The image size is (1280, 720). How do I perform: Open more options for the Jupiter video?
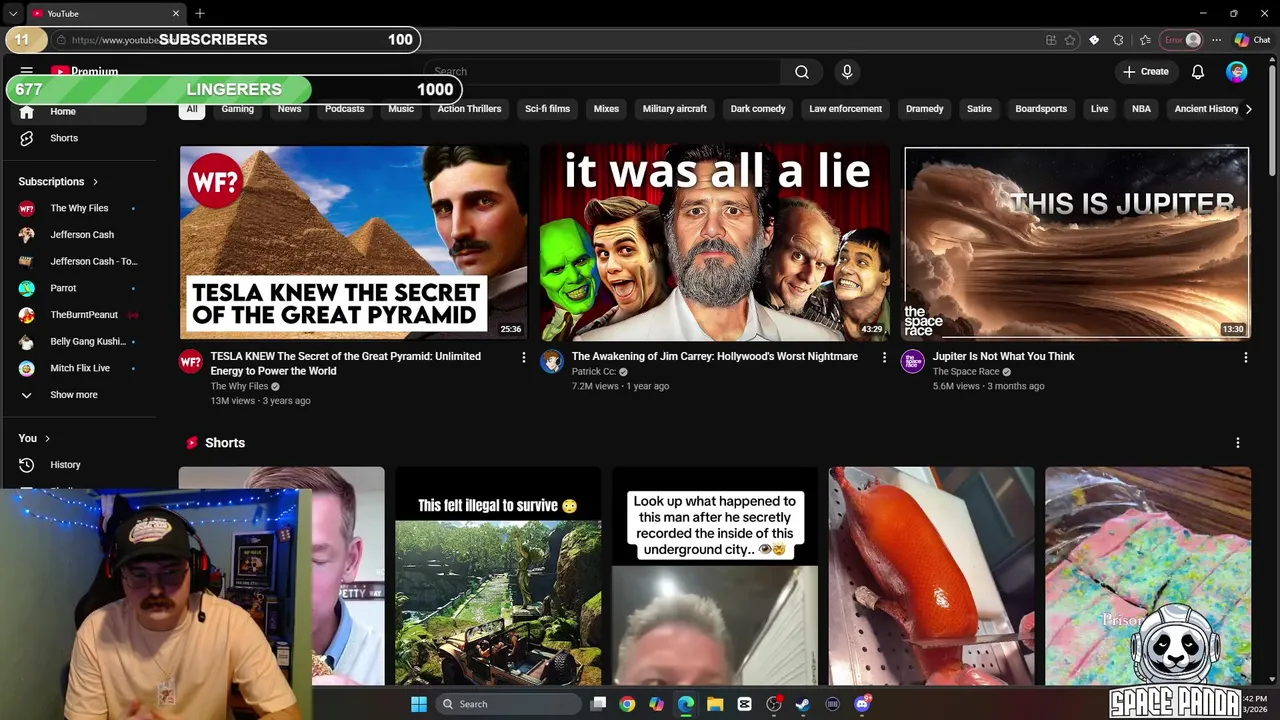(x=1245, y=357)
